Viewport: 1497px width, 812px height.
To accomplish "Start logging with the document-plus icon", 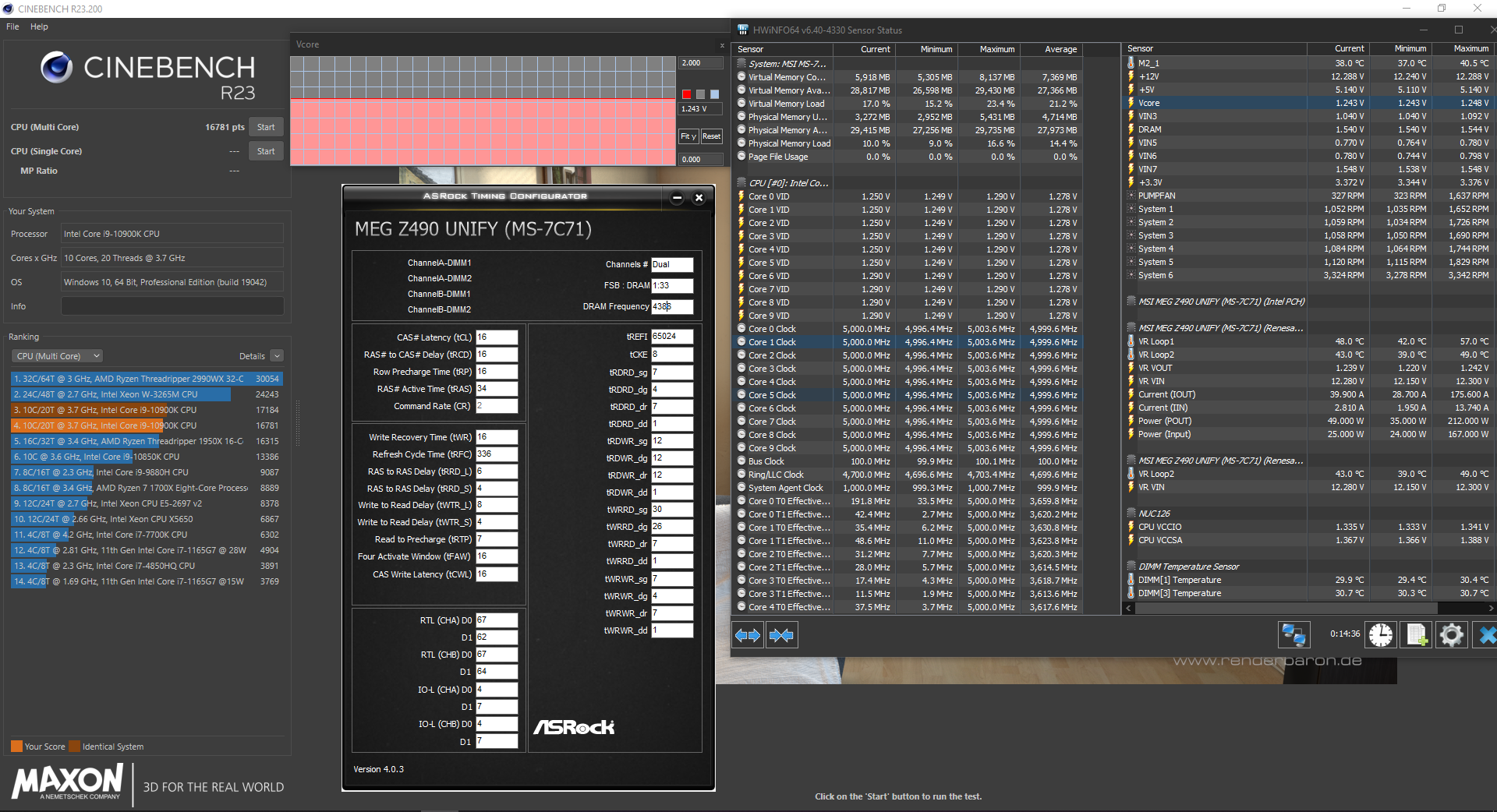I will [1417, 635].
